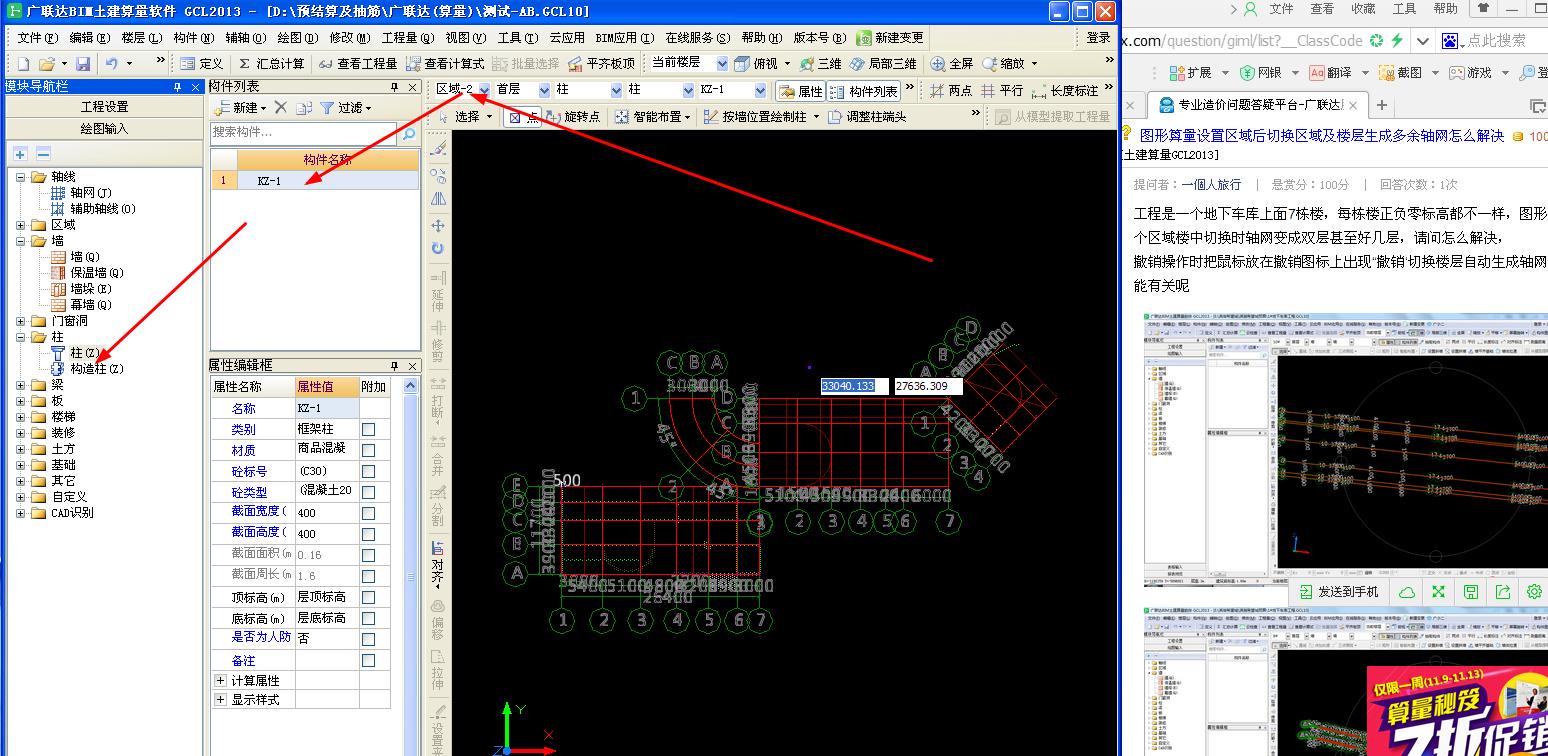This screenshot has height=756, width=1548.
Task: Open the KZ-1 component dropdown
Action: 760,90
